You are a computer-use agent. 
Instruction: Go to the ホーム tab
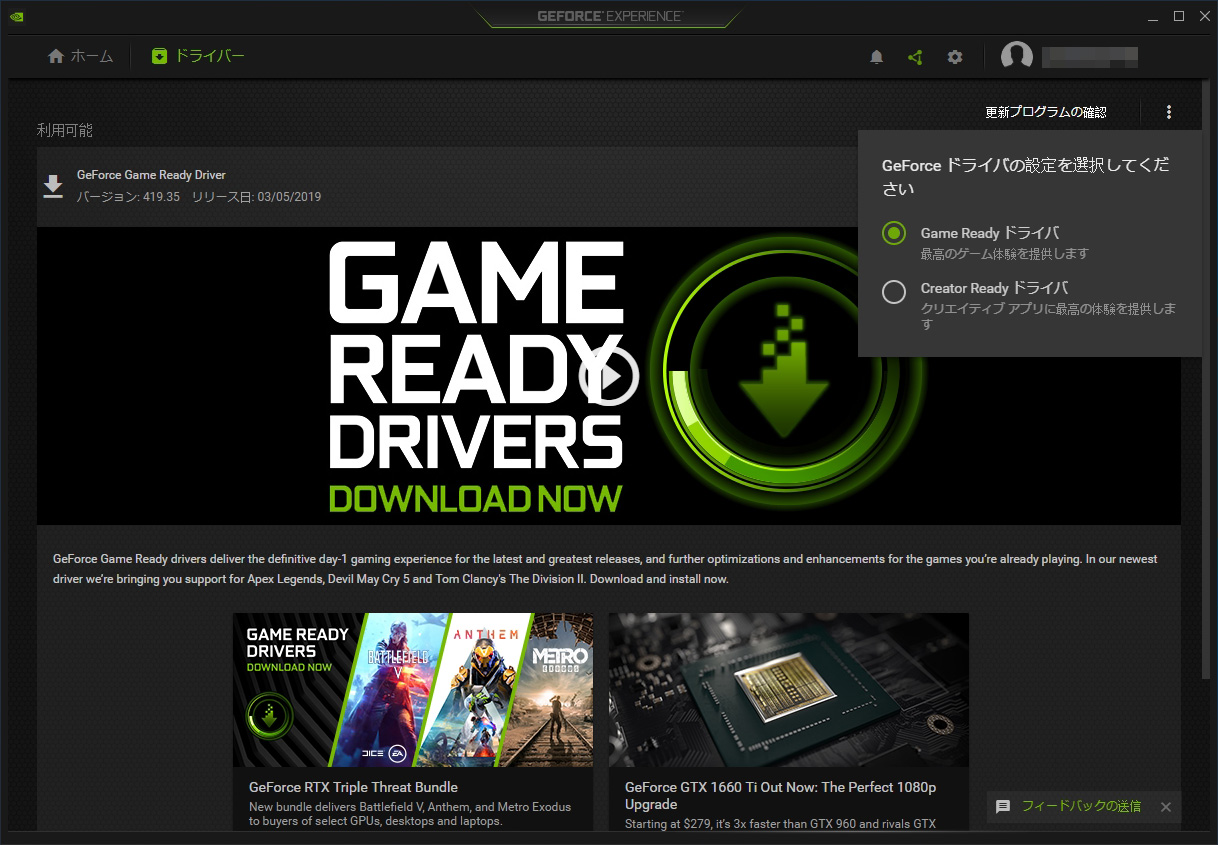(x=81, y=56)
